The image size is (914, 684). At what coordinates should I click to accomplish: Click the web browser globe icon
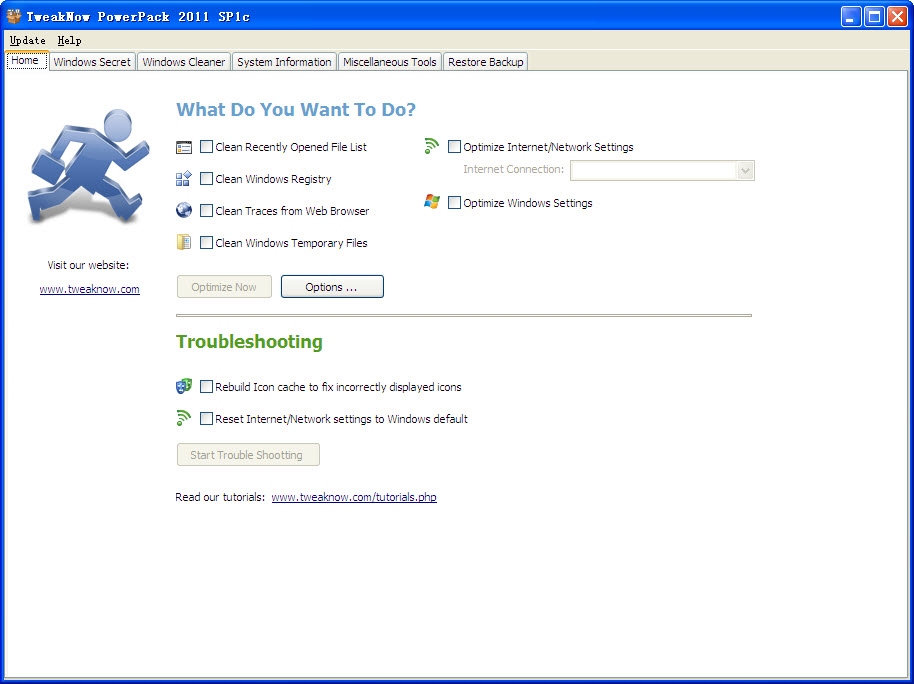(x=184, y=210)
